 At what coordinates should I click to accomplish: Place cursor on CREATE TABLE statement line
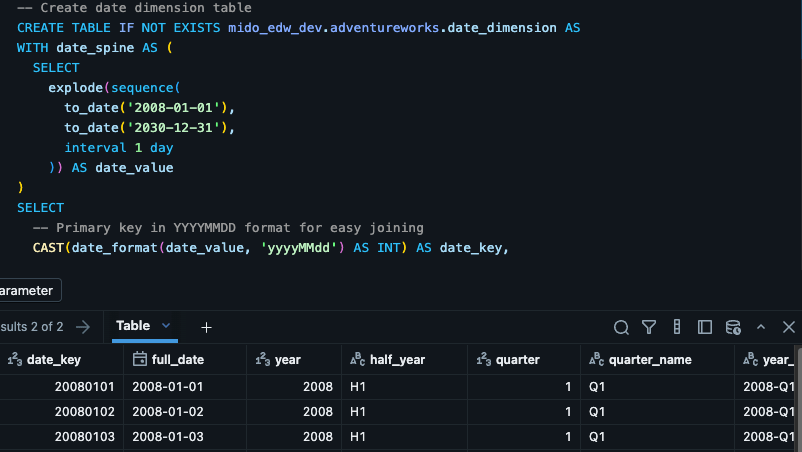click(298, 28)
